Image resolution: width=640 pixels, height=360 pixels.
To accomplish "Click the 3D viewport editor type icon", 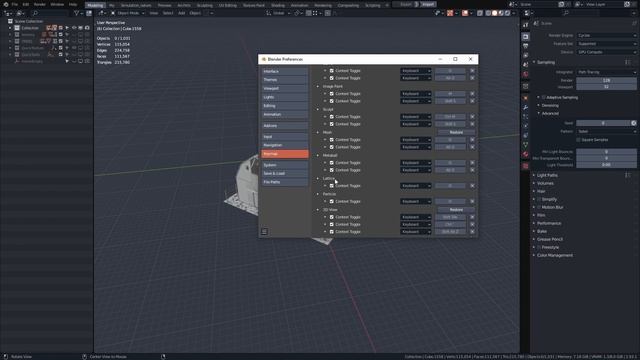I will (x=102, y=13).
